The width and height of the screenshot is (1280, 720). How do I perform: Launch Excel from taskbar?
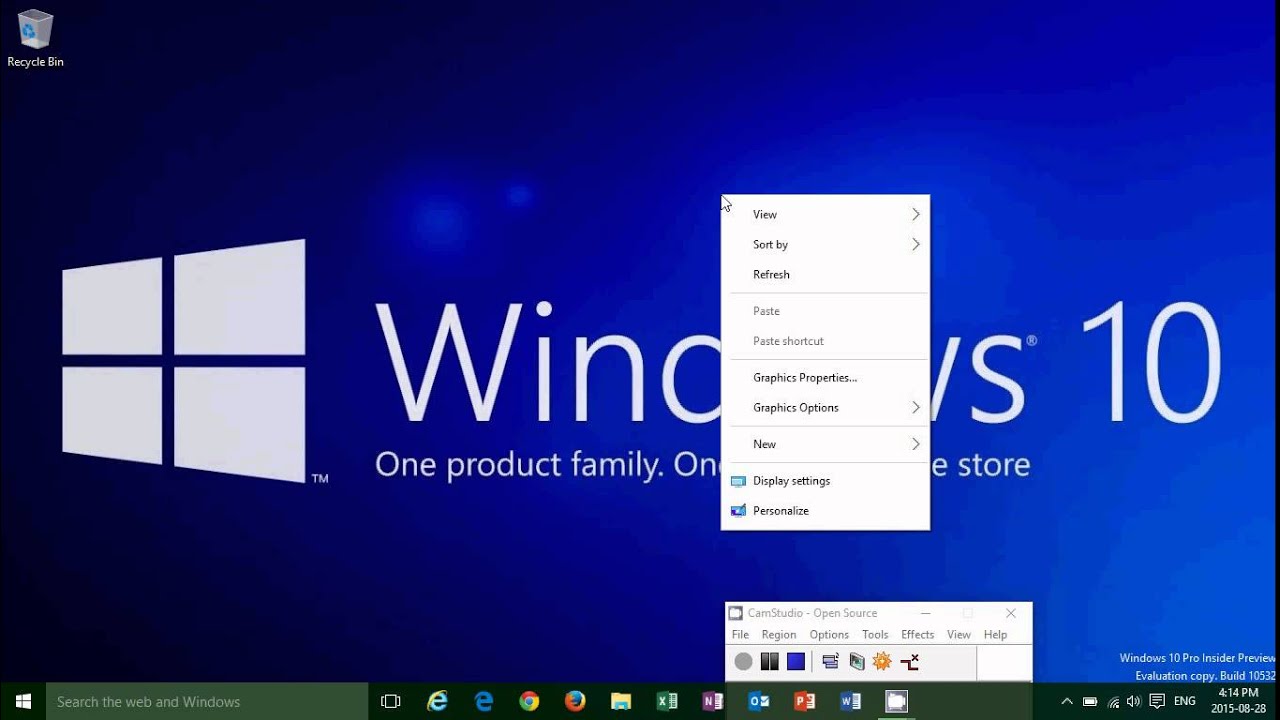667,701
